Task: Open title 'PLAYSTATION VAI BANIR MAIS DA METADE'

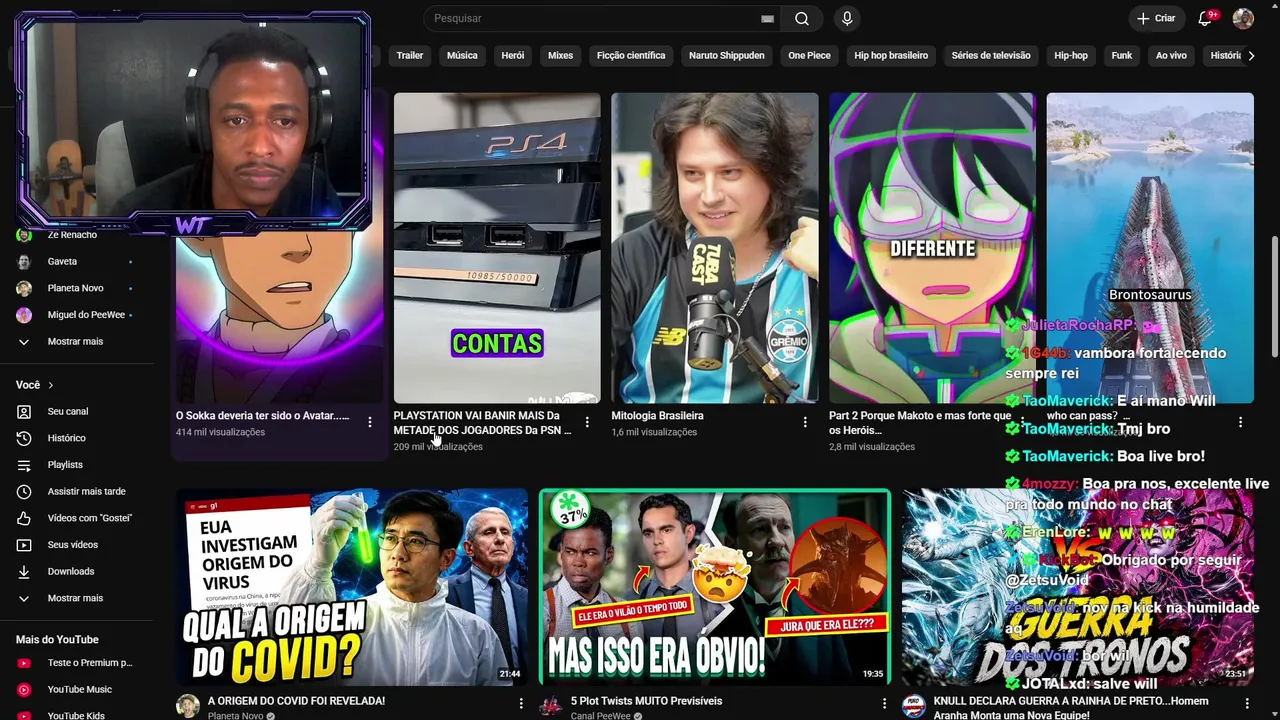Action: click(483, 423)
